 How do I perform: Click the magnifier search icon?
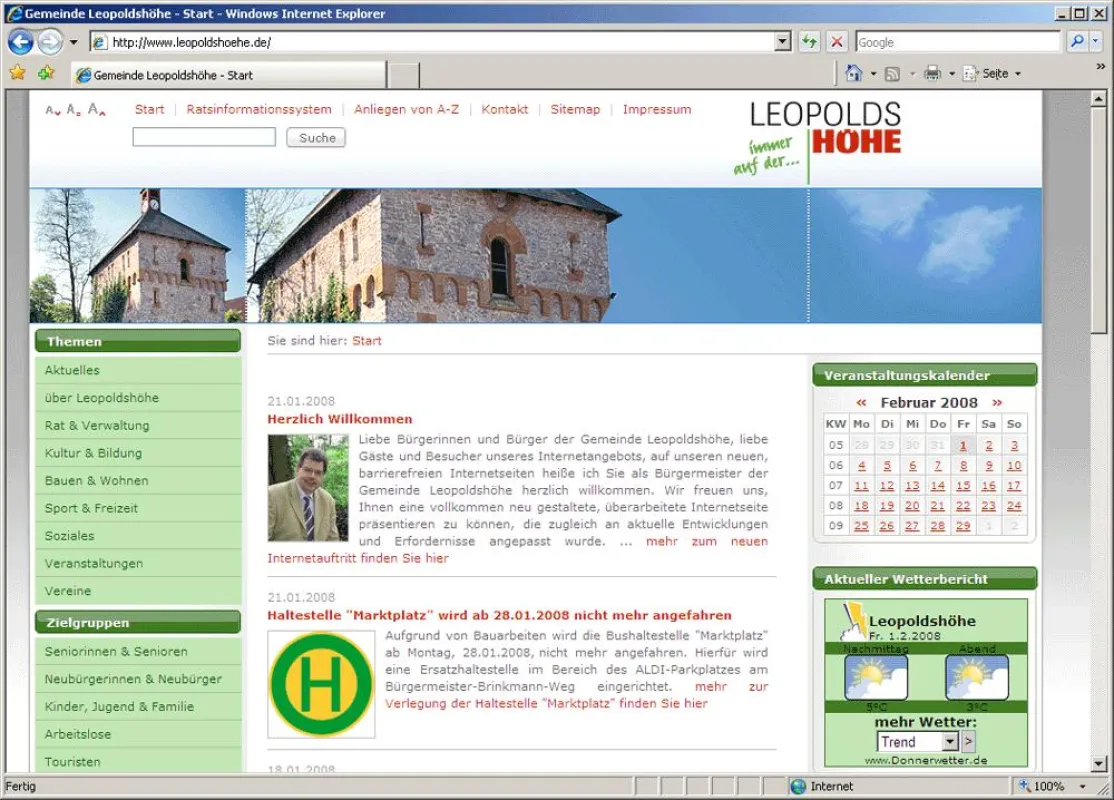pyautogui.click(x=1077, y=42)
